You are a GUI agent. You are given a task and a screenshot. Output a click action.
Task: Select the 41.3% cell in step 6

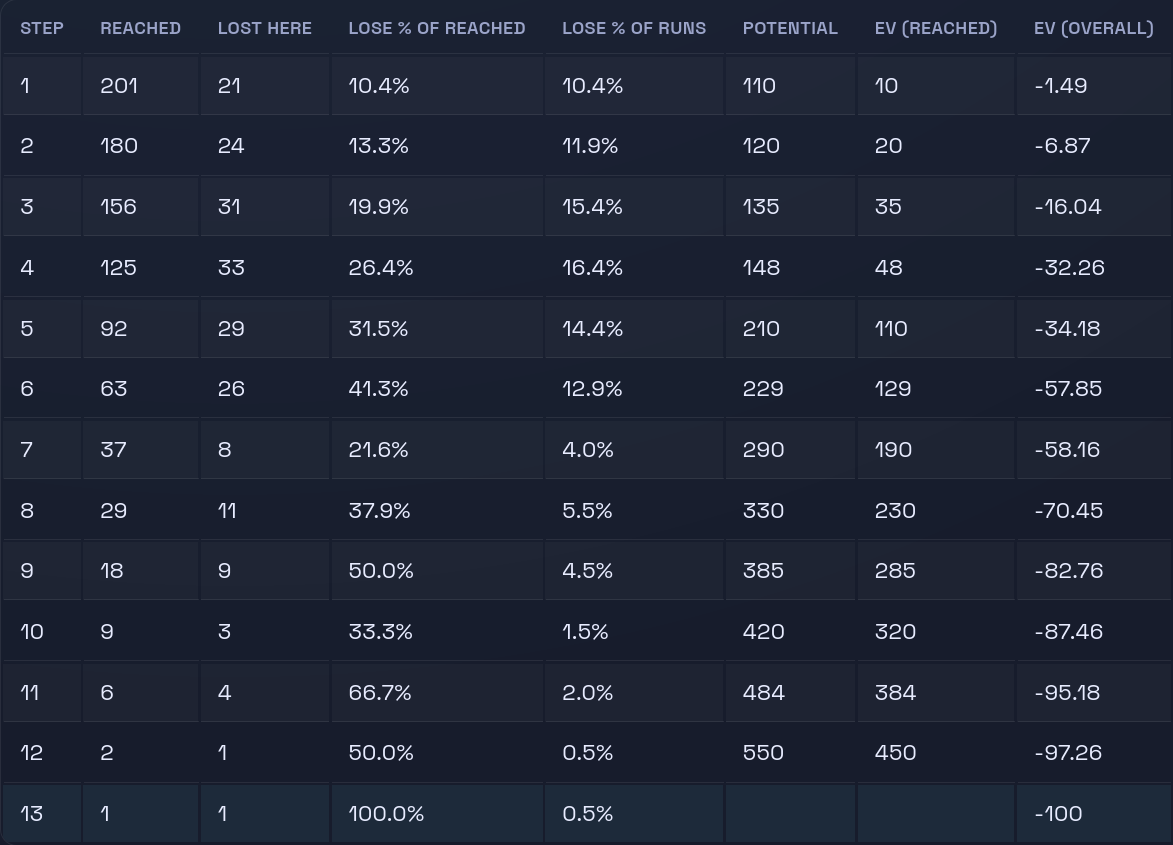[378, 389]
